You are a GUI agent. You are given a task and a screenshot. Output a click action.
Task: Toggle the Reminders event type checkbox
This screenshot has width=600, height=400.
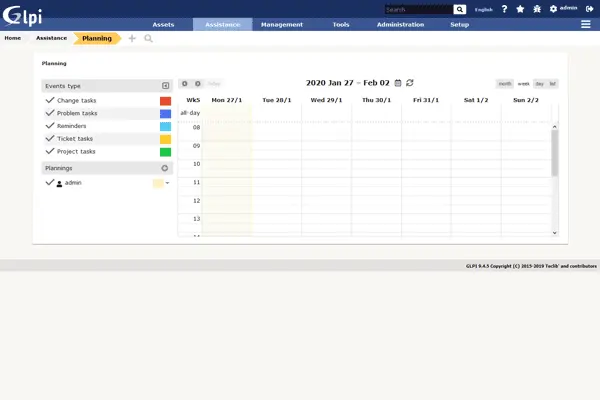[x=50, y=126]
